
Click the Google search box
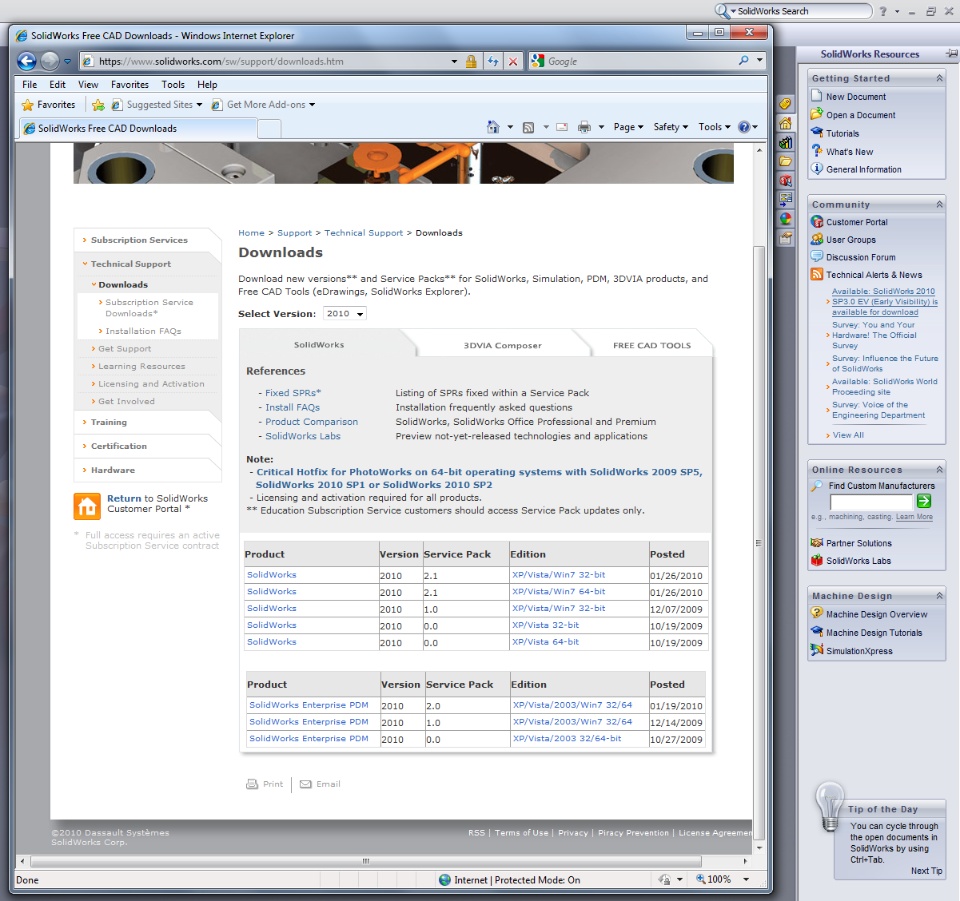click(640, 61)
